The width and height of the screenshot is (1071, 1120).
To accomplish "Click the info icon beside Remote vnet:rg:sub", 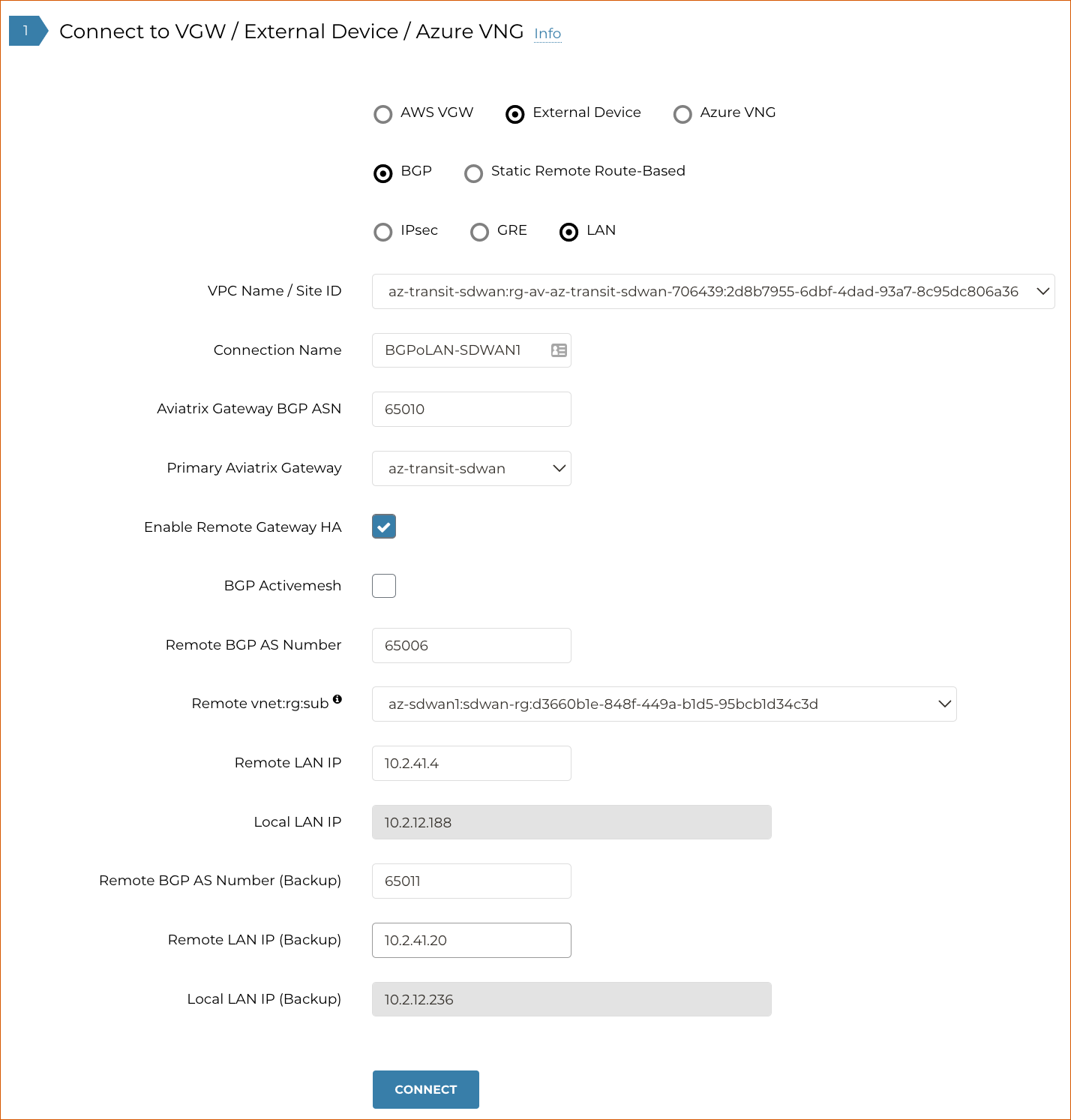I will [338, 699].
